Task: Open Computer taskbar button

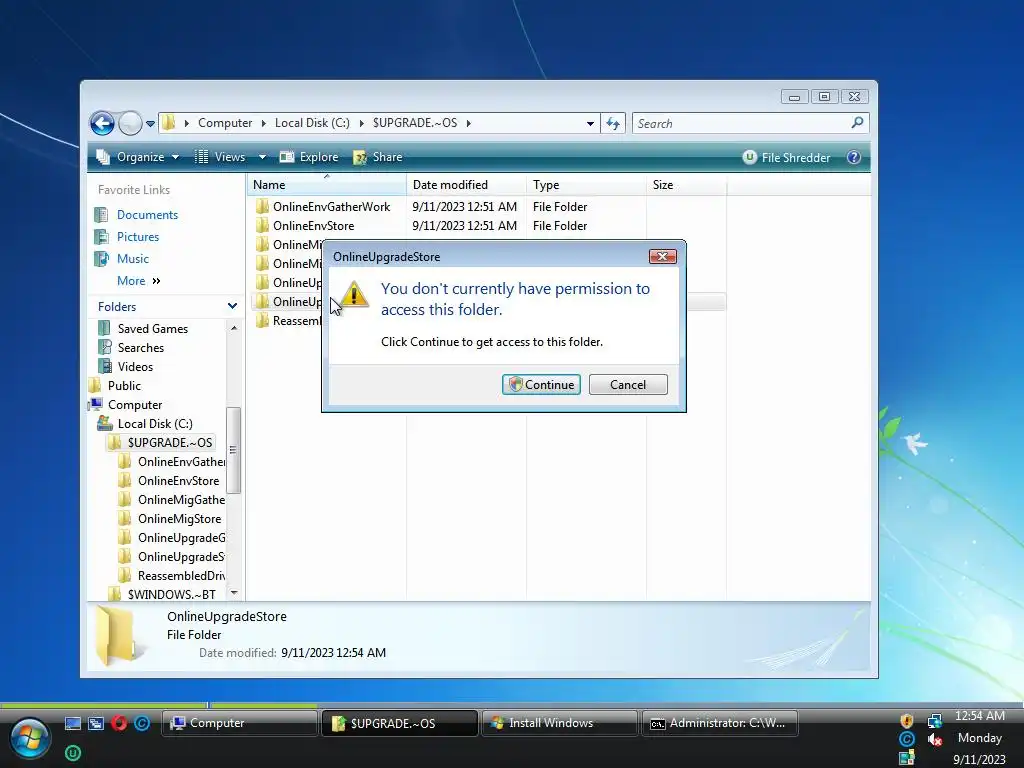Action: (x=239, y=723)
